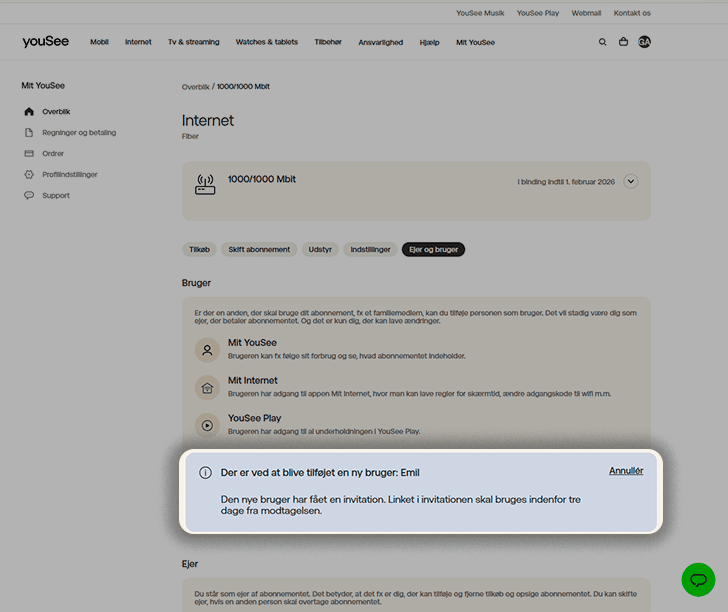Go to Regninger og betaling

tap(79, 132)
